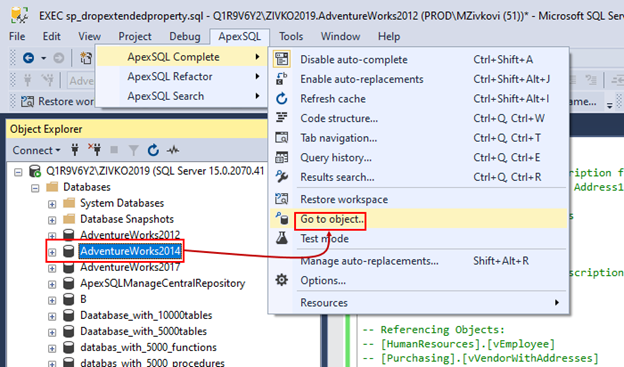
Task: Choose Go to object... from the menu
Action: [418, 219]
